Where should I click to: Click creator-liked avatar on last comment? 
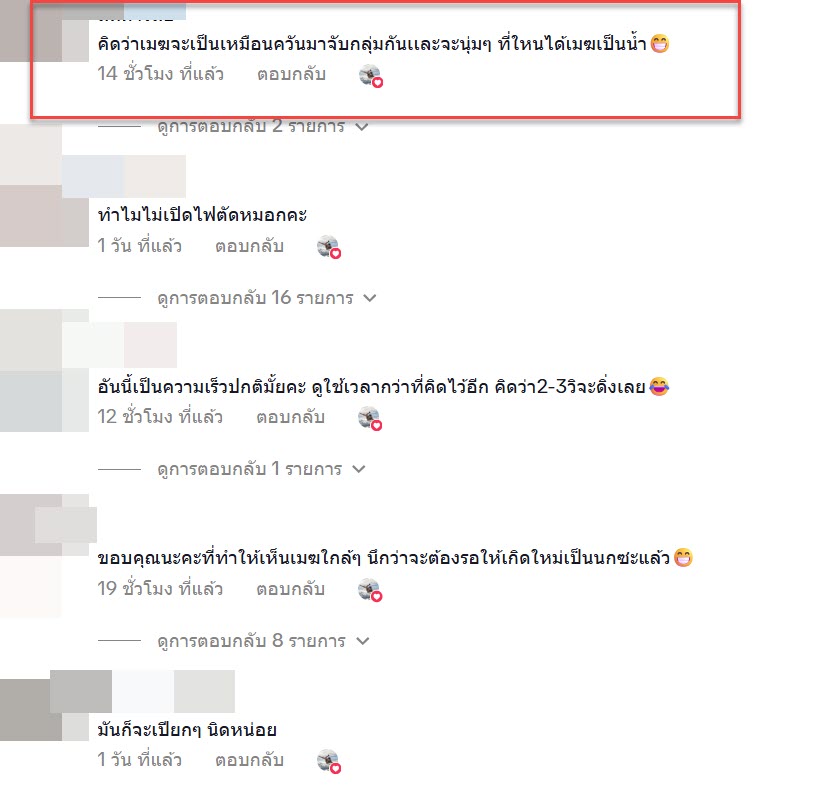(x=329, y=762)
